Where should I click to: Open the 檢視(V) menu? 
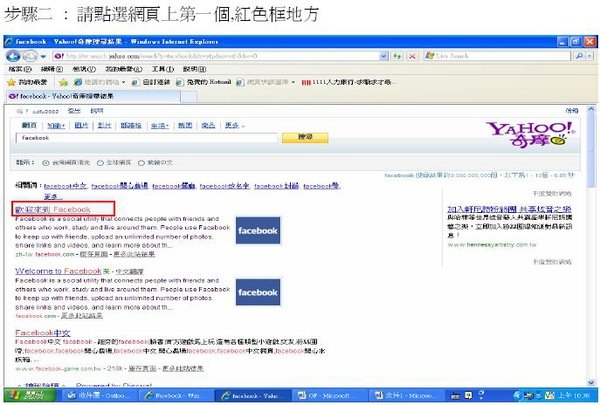pos(84,69)
